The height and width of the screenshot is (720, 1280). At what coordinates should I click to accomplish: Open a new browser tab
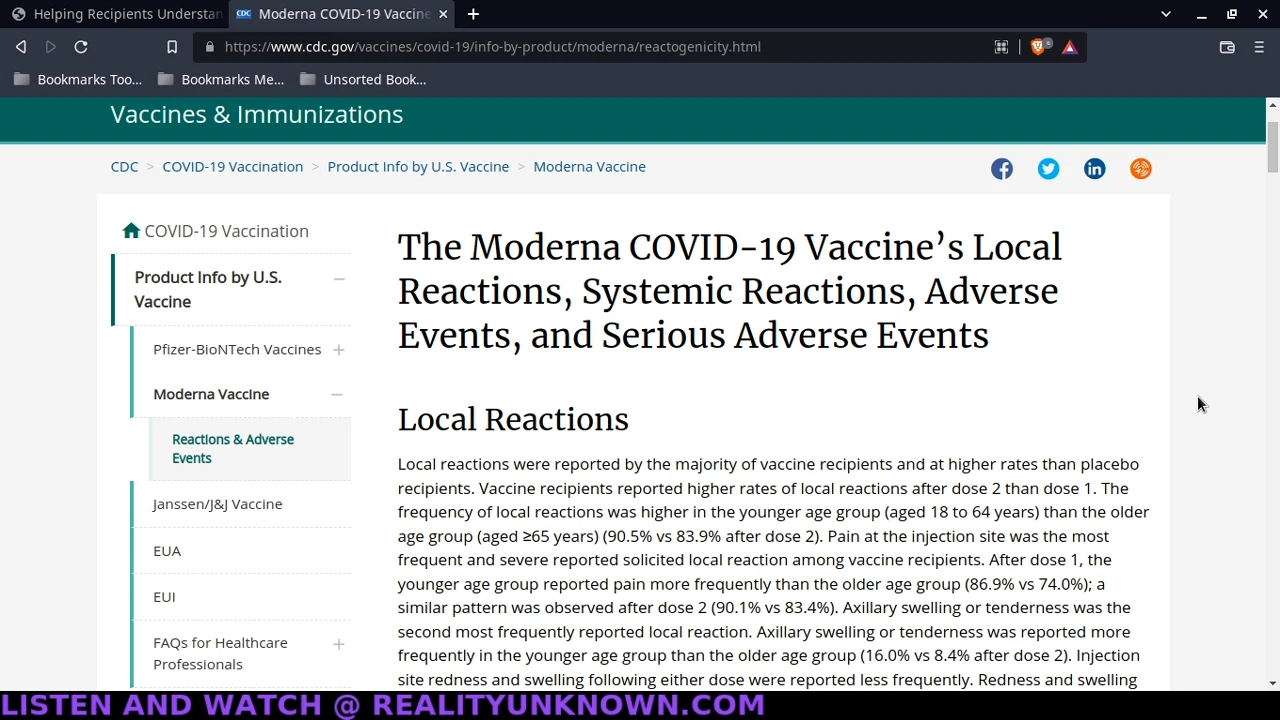(x=473, y=14)
